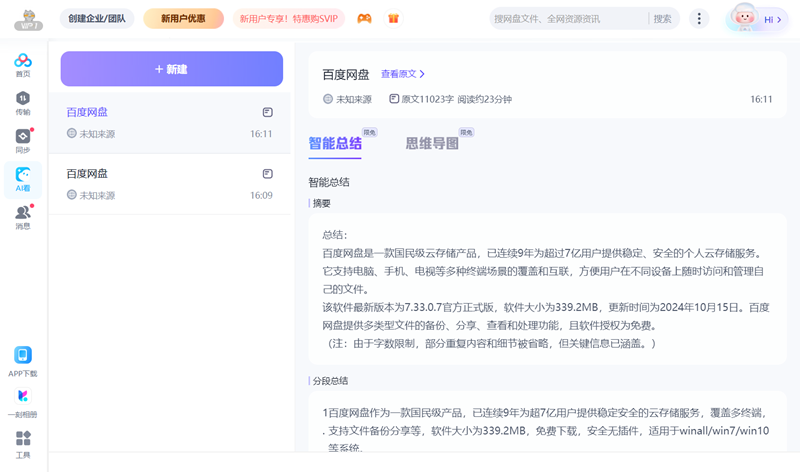Click 创建企业/团队 button
This screenshot has width=800, height=472.
pos(97,18)
